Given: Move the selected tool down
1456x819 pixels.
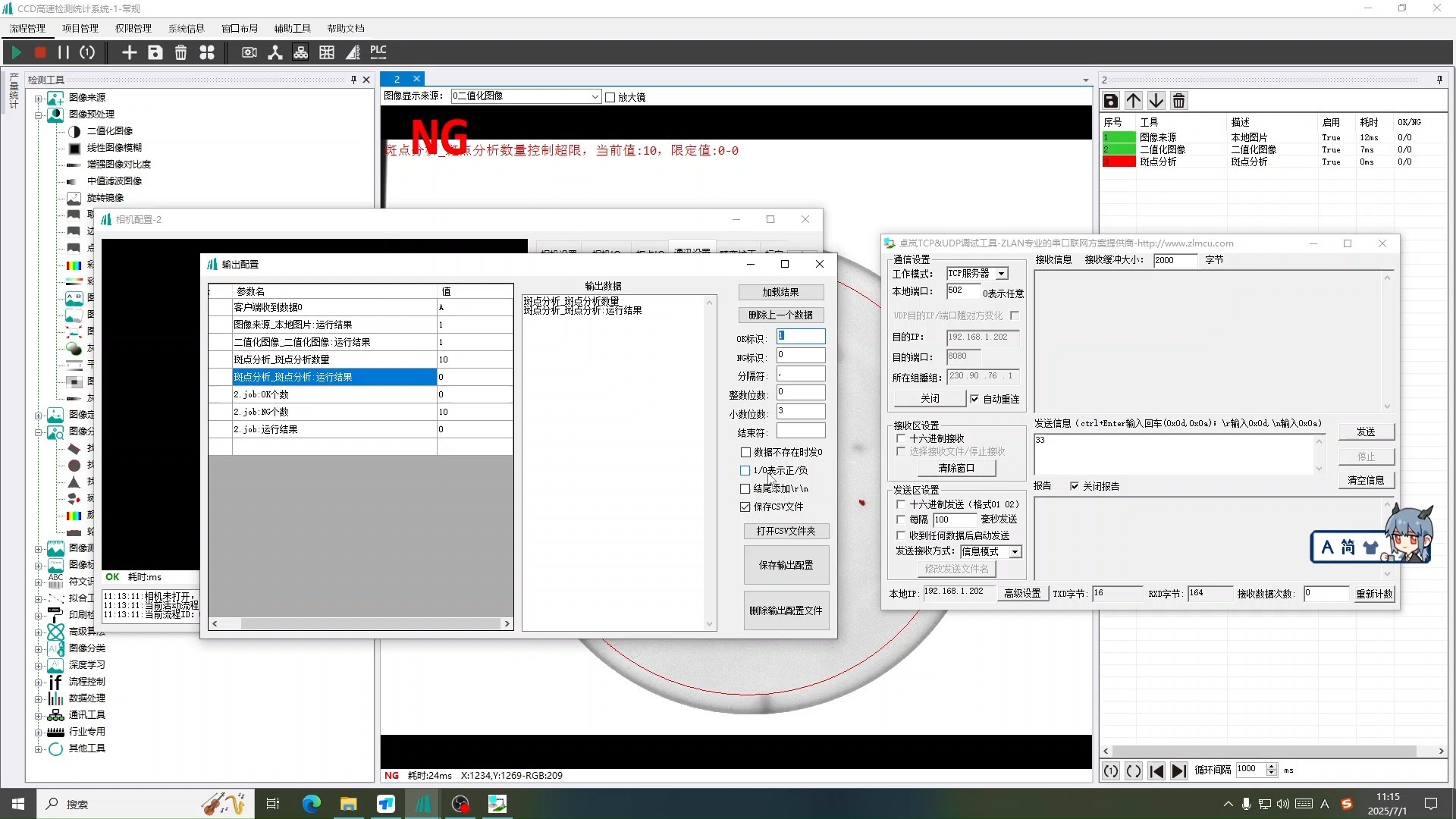Looking at the screenshot, I should tap(1156, 101).
